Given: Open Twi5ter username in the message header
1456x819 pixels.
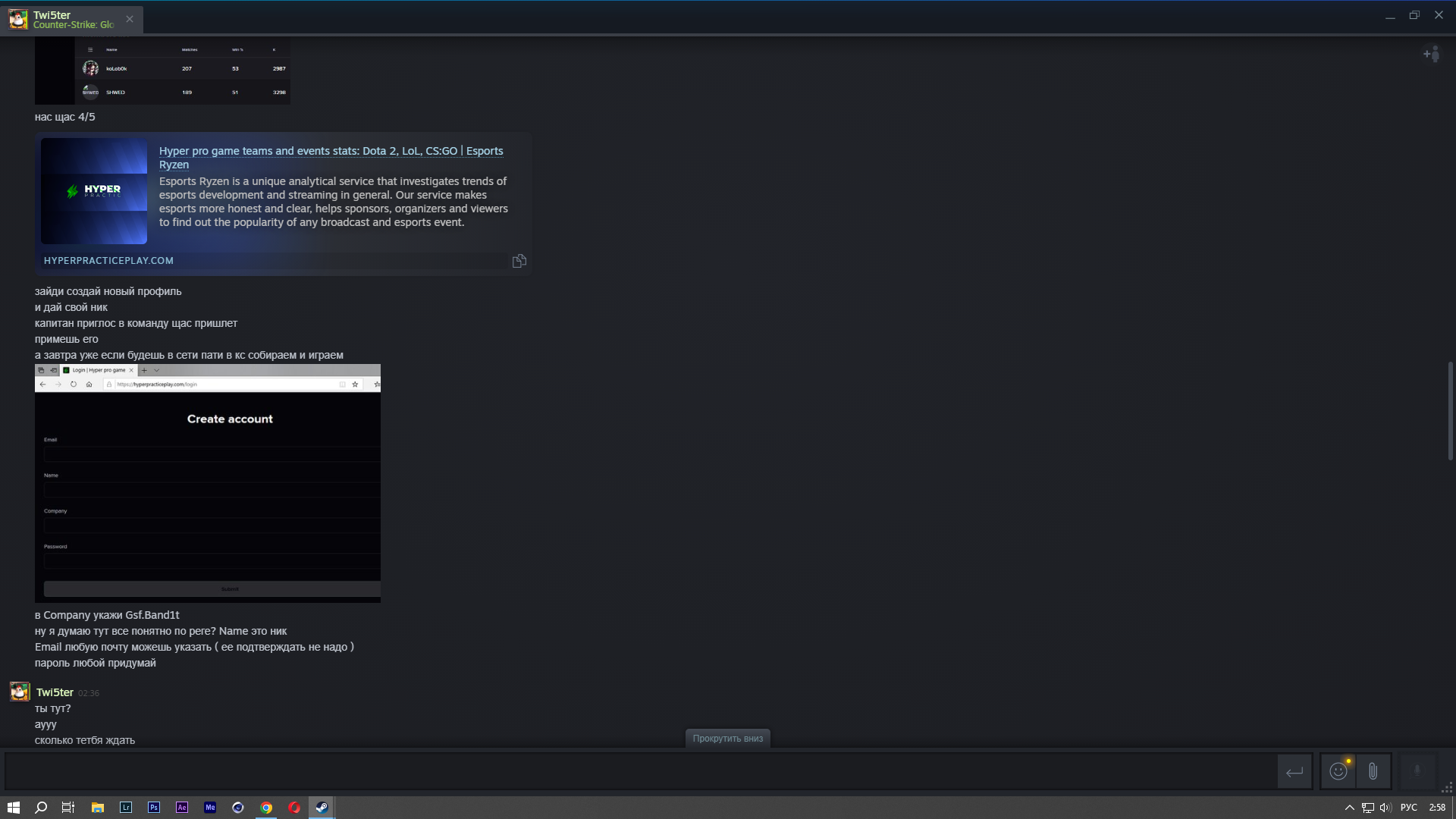Looking at the screenshot, I should coord(55,692).
